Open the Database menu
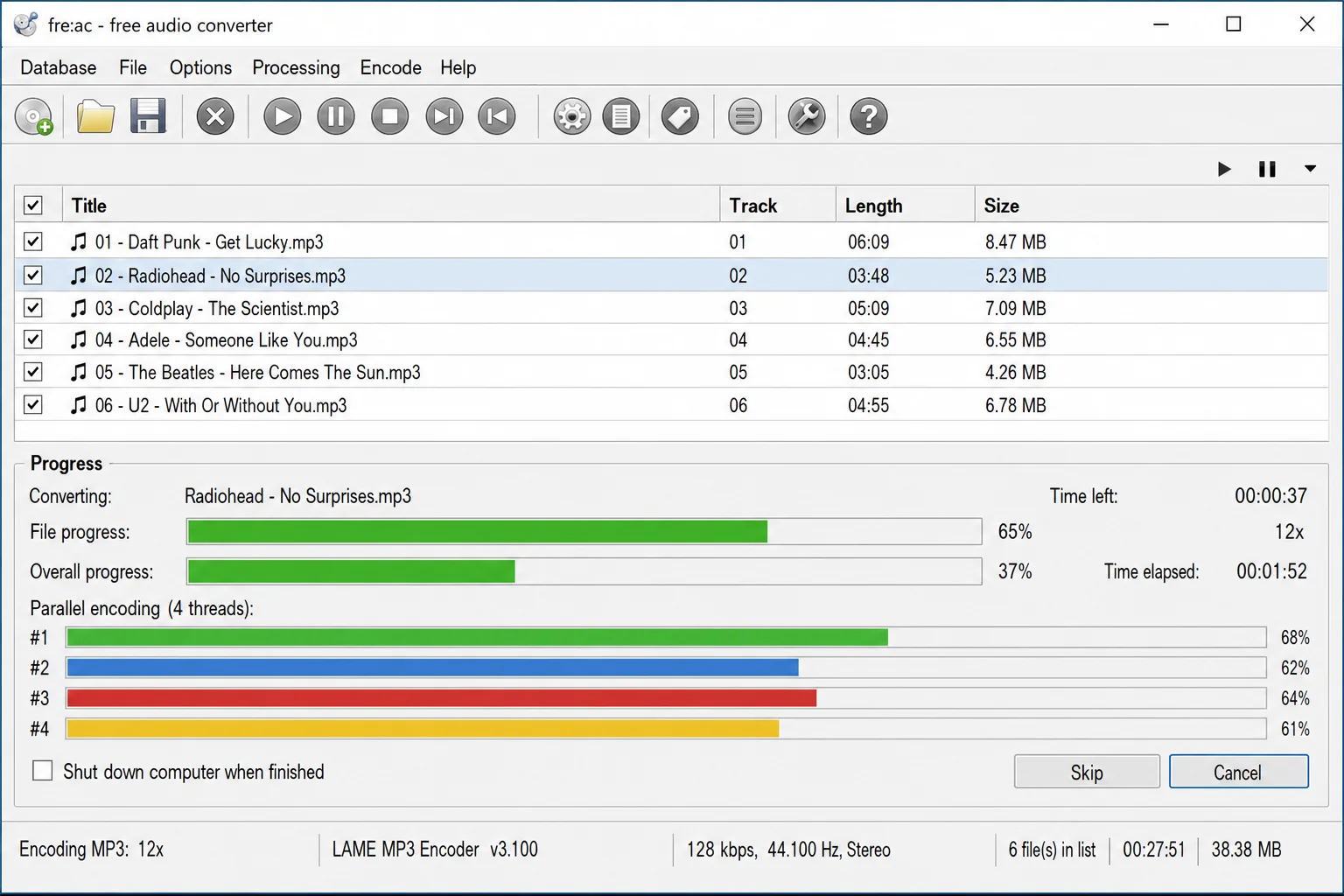This screenshot has height=896, width=1344. point(59,67)
